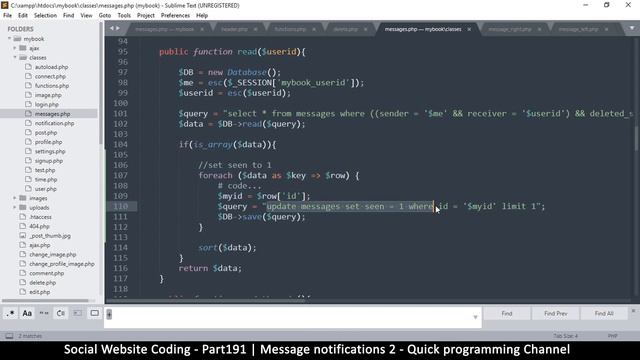Image resolution: width=640 pixels, height=360 pixels.
Task: Switch to the functions.php tab
Action: pos(290,29)
